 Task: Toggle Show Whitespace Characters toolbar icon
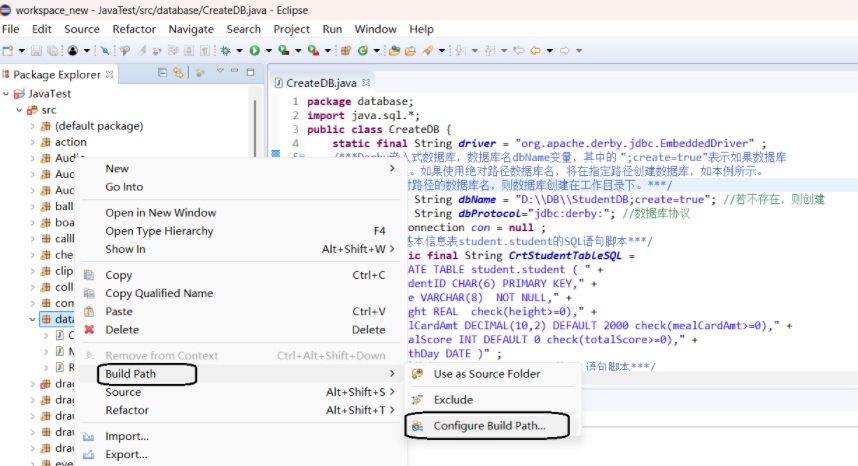pos(205,51)
